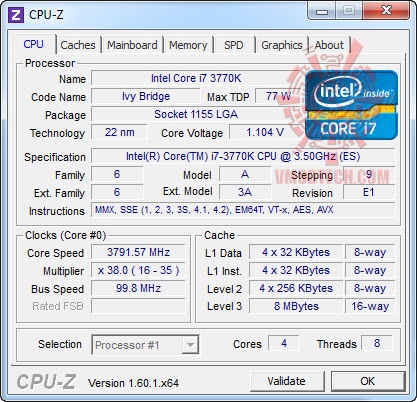Click the Processor selection dropdown arrow

click(x=190, y=345)
